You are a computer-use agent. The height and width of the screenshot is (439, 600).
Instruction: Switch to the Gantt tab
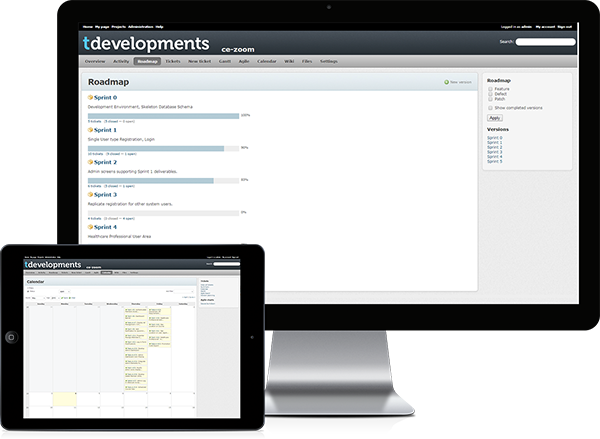point(225,61)
